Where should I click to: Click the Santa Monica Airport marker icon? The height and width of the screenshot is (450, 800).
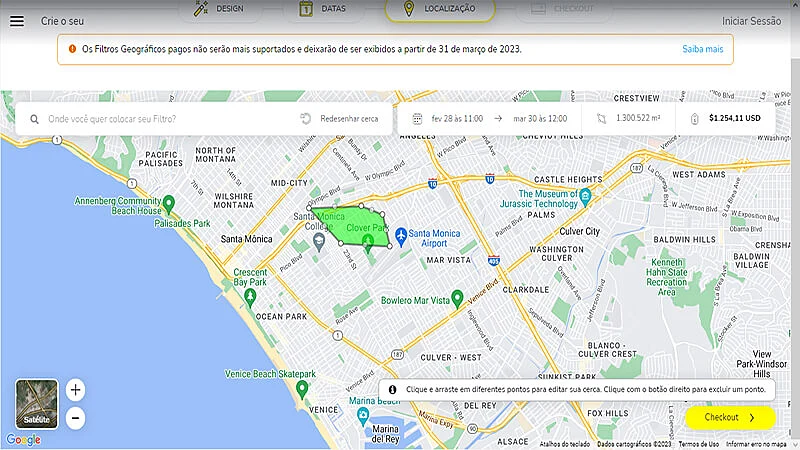[x=401, y=236]
